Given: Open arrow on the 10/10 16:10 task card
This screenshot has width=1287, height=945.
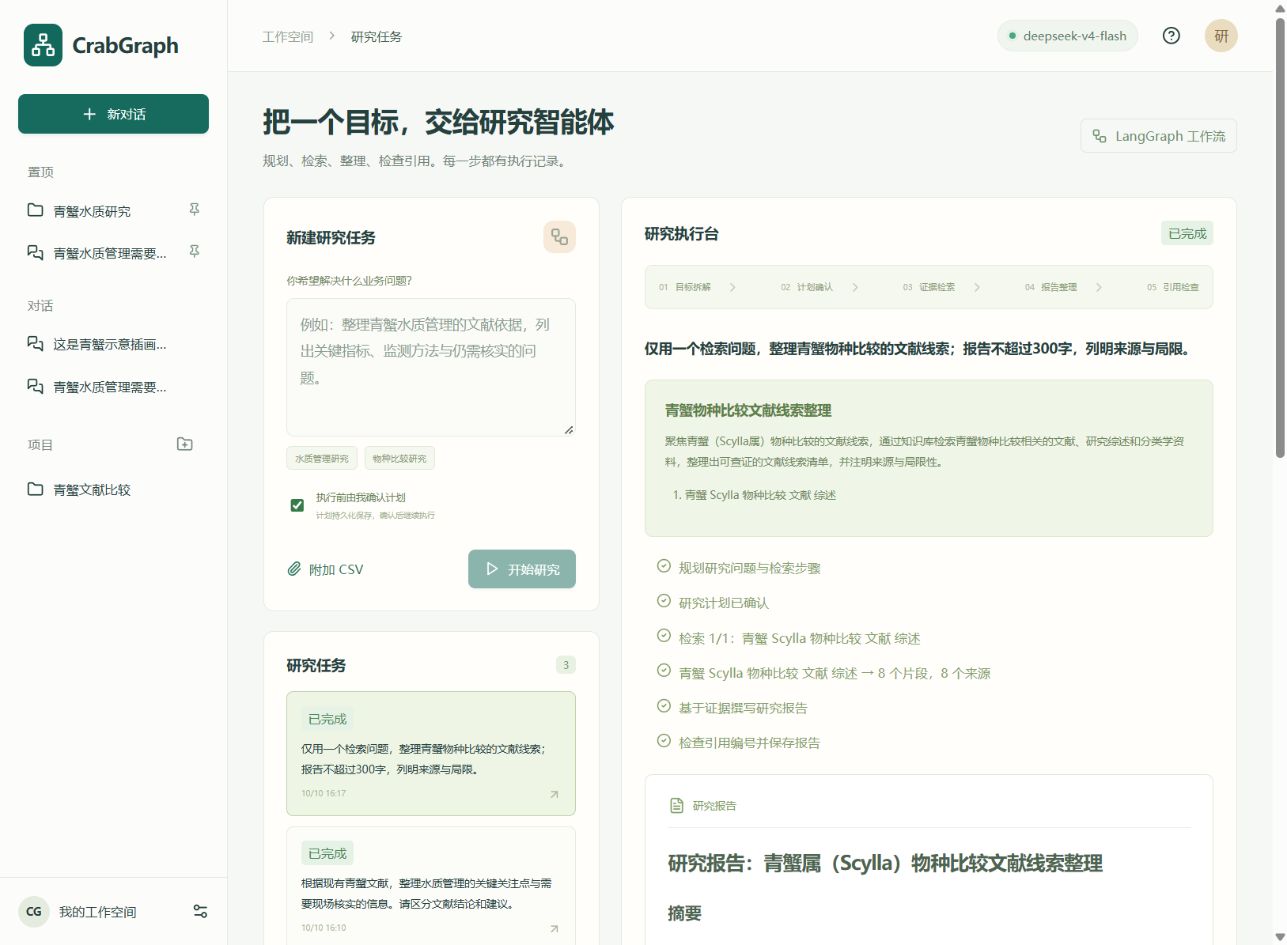Looking at the screenshot, I should pos(554,928).
